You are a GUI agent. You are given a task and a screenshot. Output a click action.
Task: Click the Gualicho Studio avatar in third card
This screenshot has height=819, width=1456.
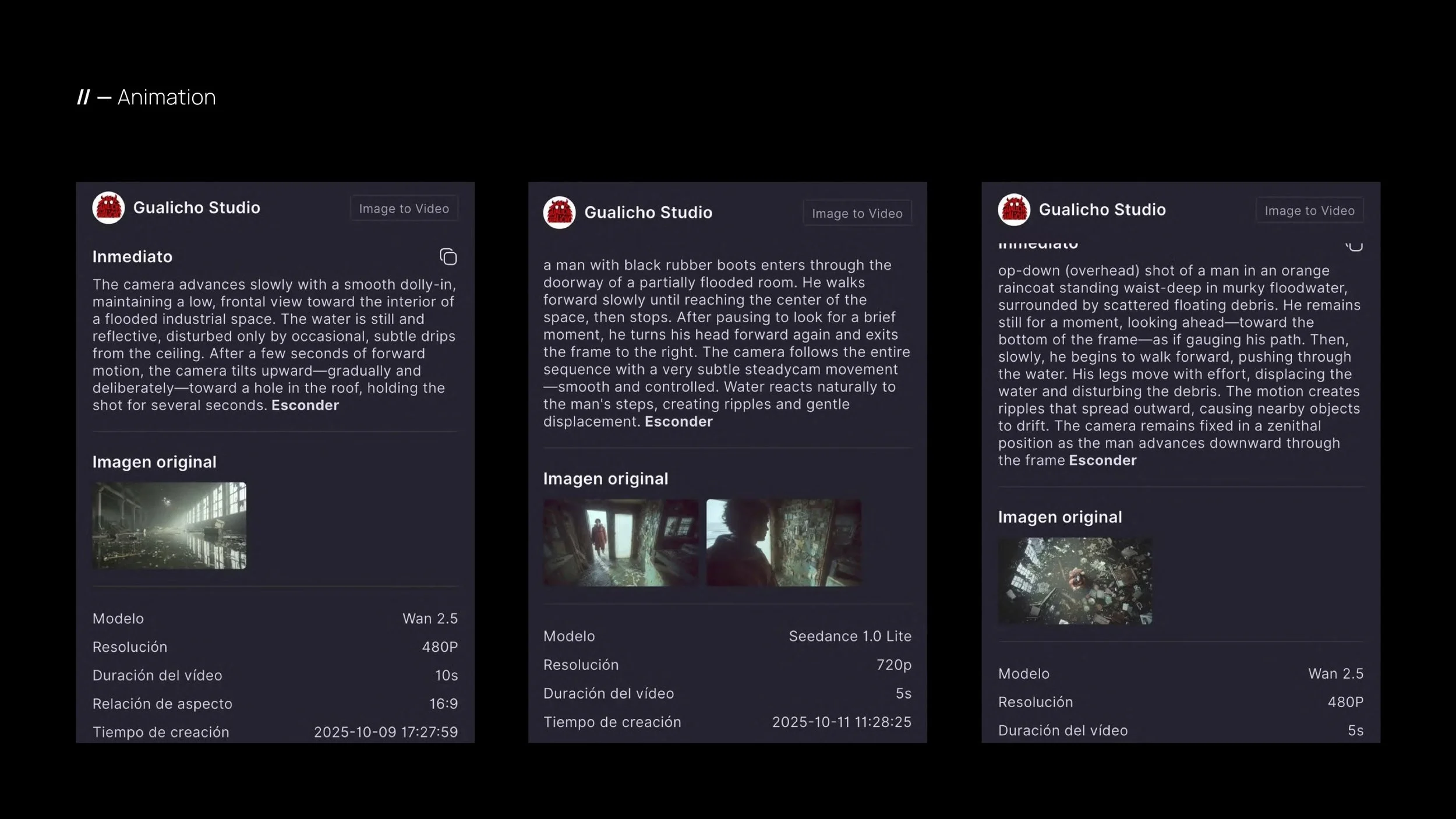(1014, 210)
